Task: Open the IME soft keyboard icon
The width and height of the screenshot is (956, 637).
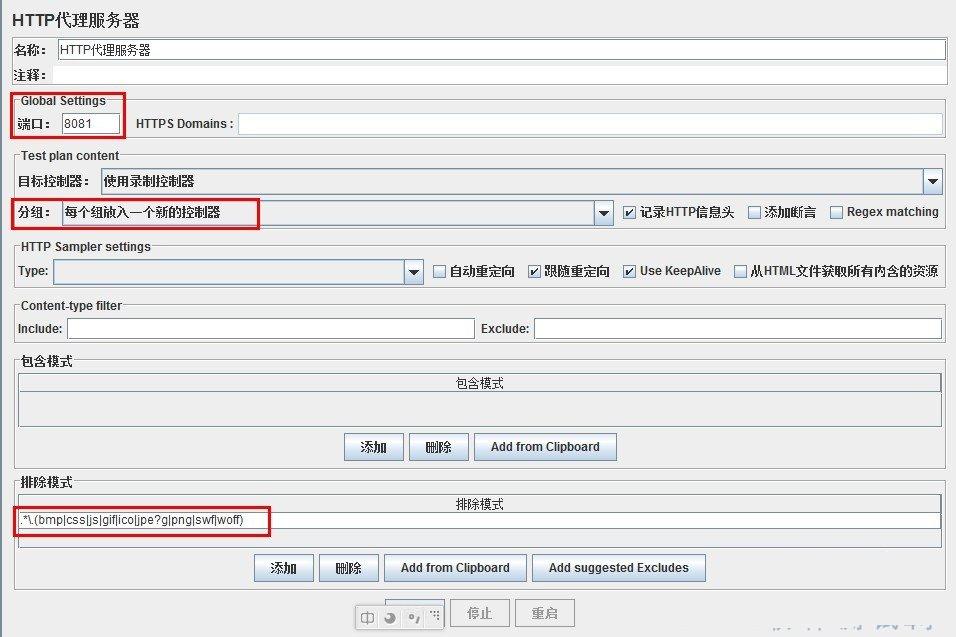Action: pyautogui.click(x=434, y=618)
